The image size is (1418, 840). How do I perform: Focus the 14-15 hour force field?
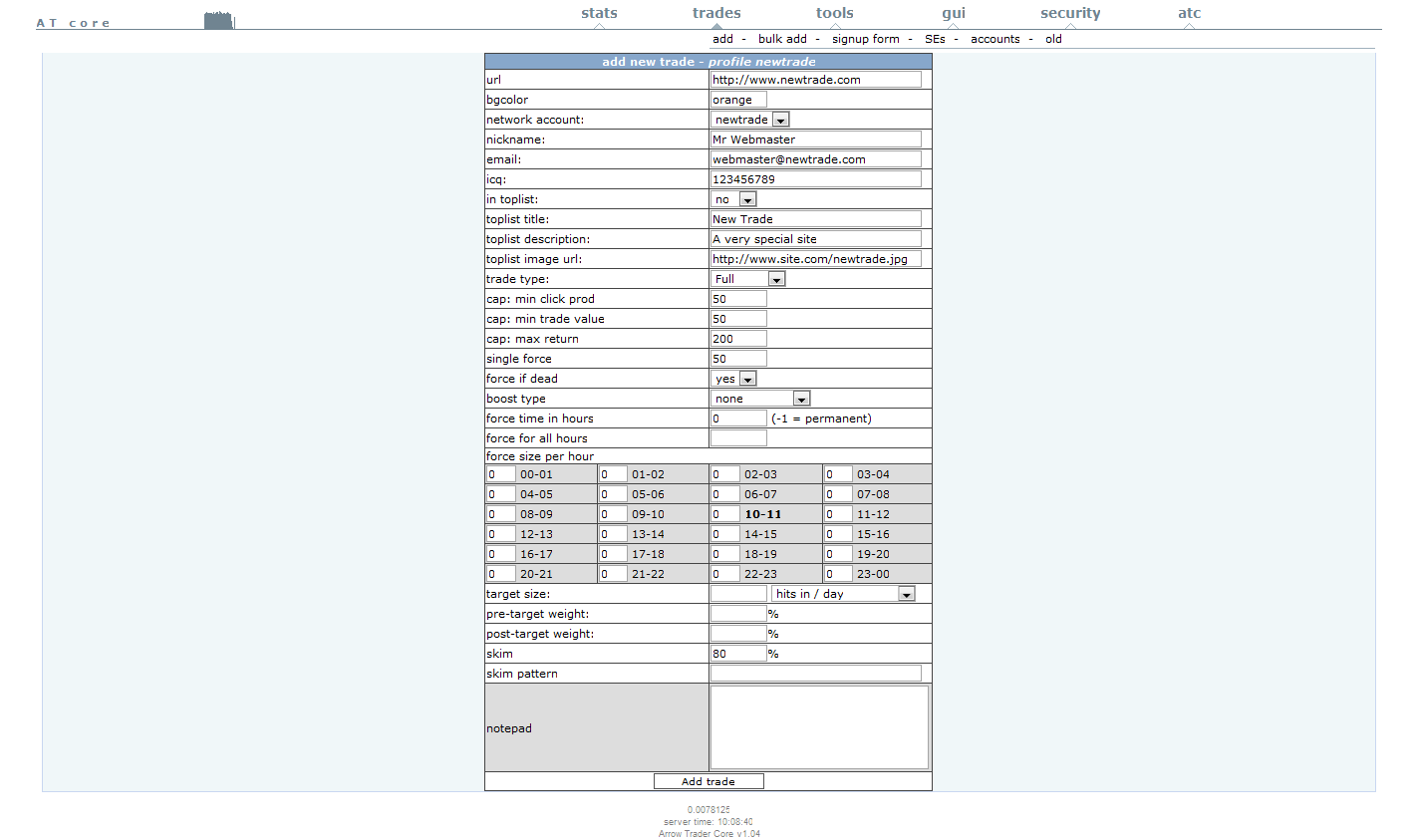(725, 534)
